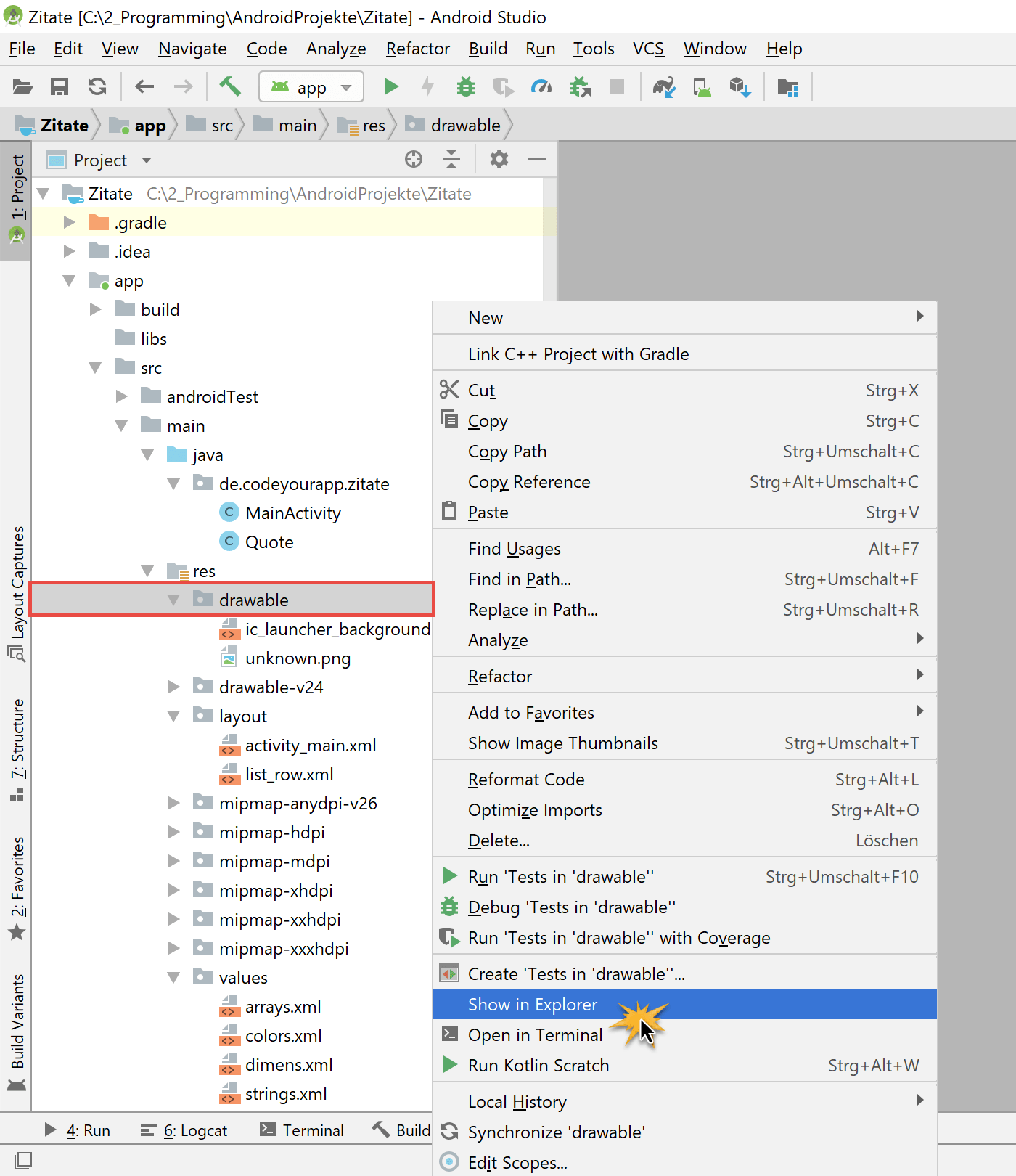Click the Save All toolbar icon

[60, 87]
